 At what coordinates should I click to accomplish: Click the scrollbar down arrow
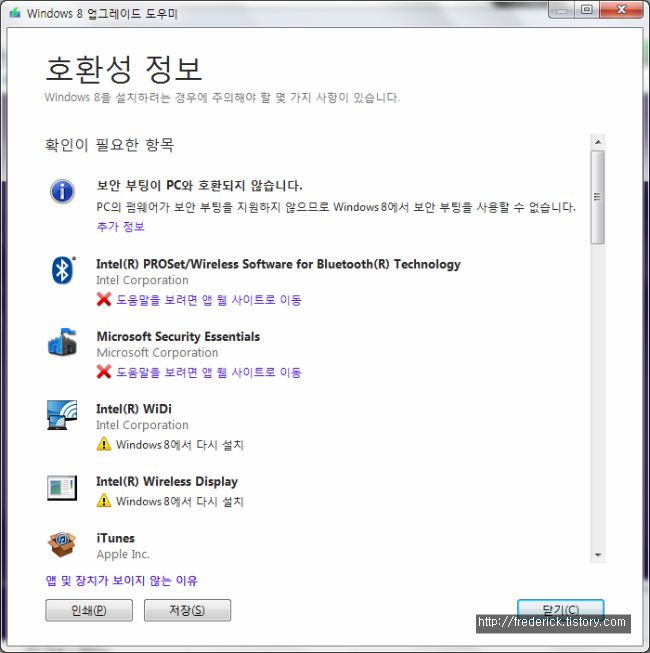click(598, 555)
